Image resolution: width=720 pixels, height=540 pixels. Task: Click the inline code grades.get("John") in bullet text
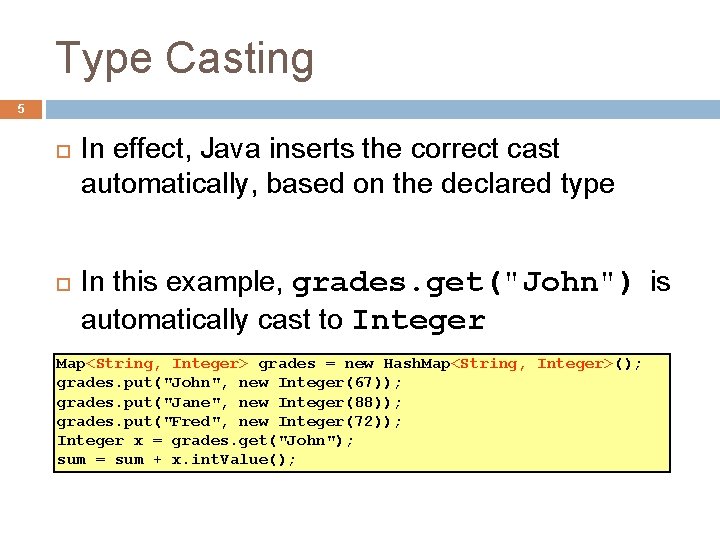click(462, 282)
